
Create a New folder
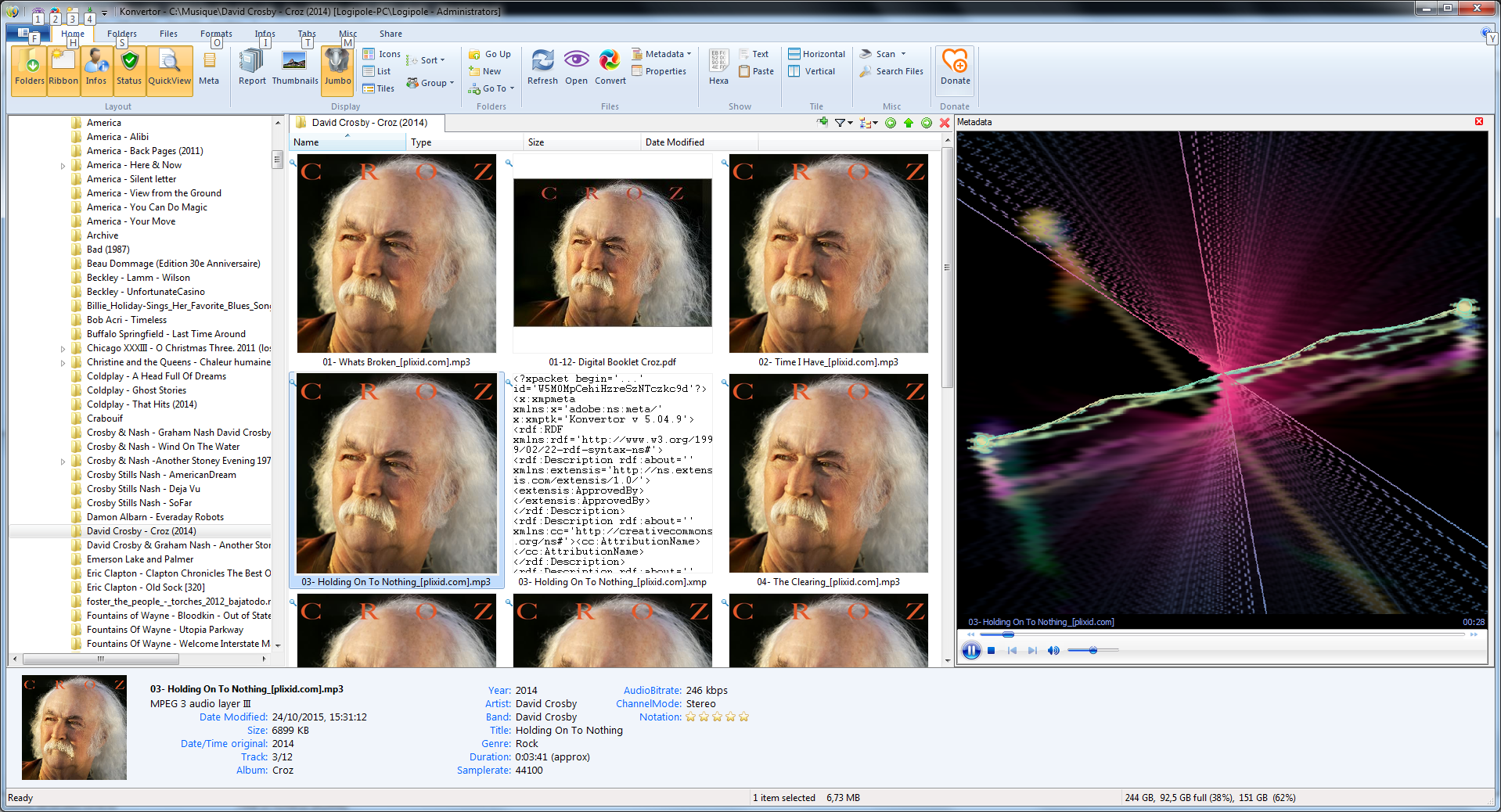point(485,71)
